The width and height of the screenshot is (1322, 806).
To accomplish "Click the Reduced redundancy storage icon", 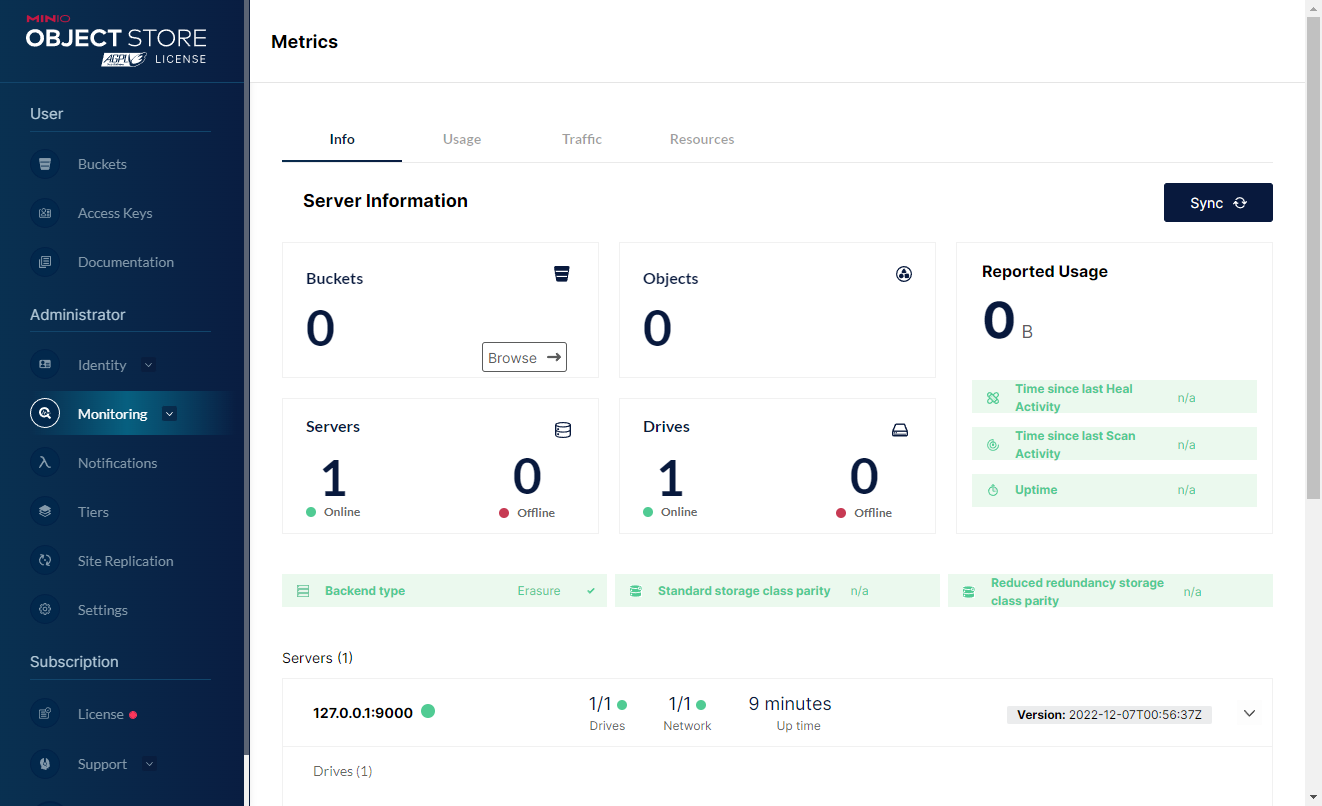I will pos(968,592).
